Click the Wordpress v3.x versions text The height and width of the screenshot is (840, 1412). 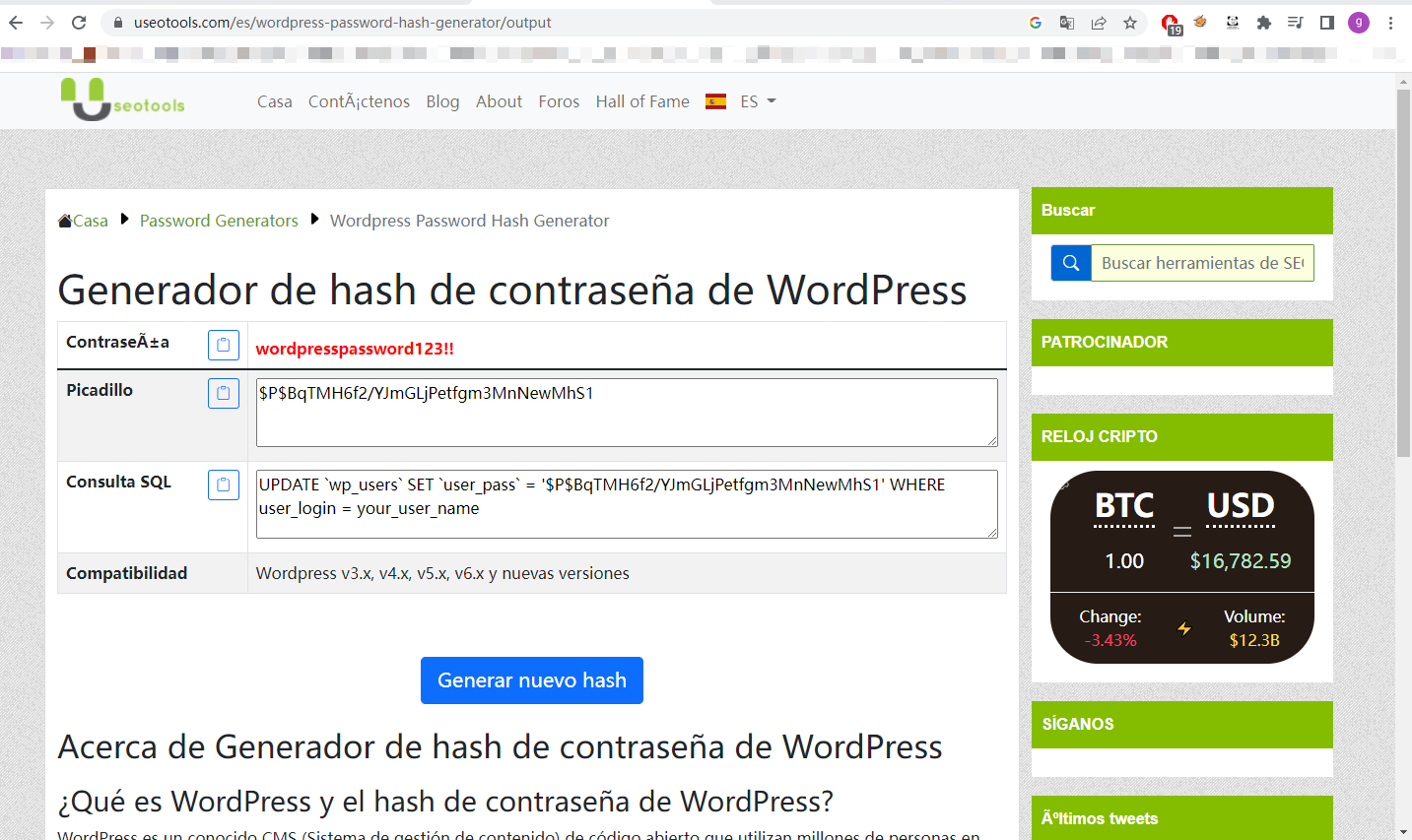(442, 573)
